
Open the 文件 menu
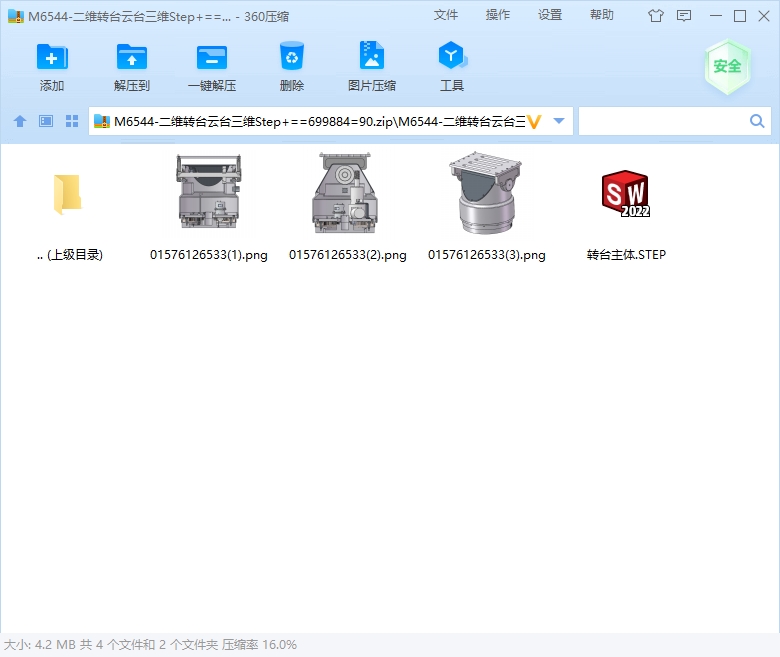point(446,15)
